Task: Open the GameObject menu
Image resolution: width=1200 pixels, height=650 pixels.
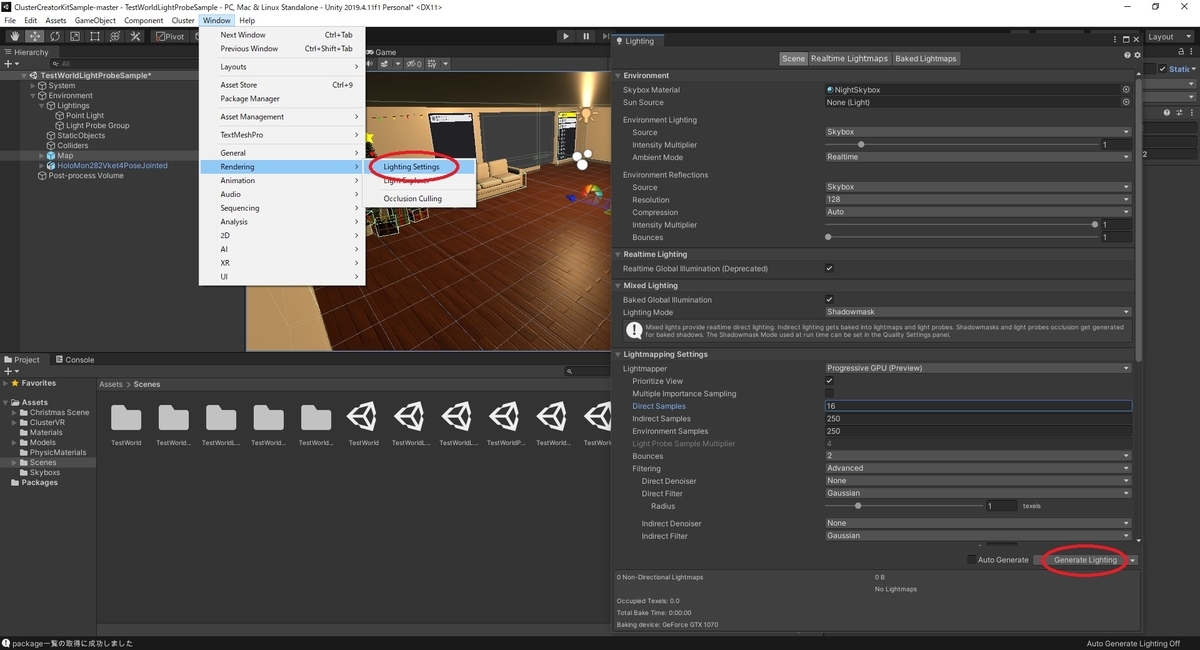Action: 95,20
